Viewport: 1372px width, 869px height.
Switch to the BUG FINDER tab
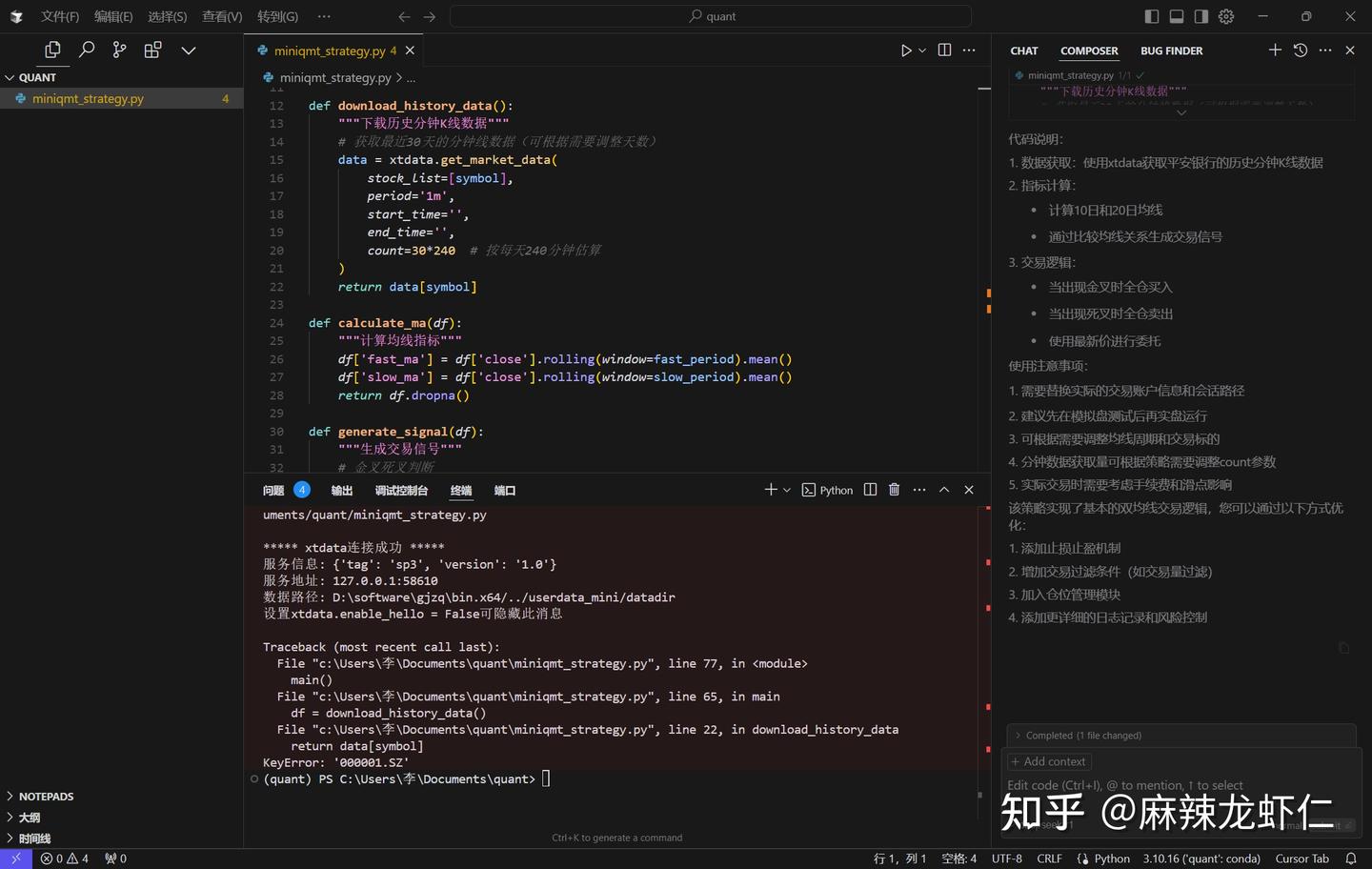(x=1171, y=51)
